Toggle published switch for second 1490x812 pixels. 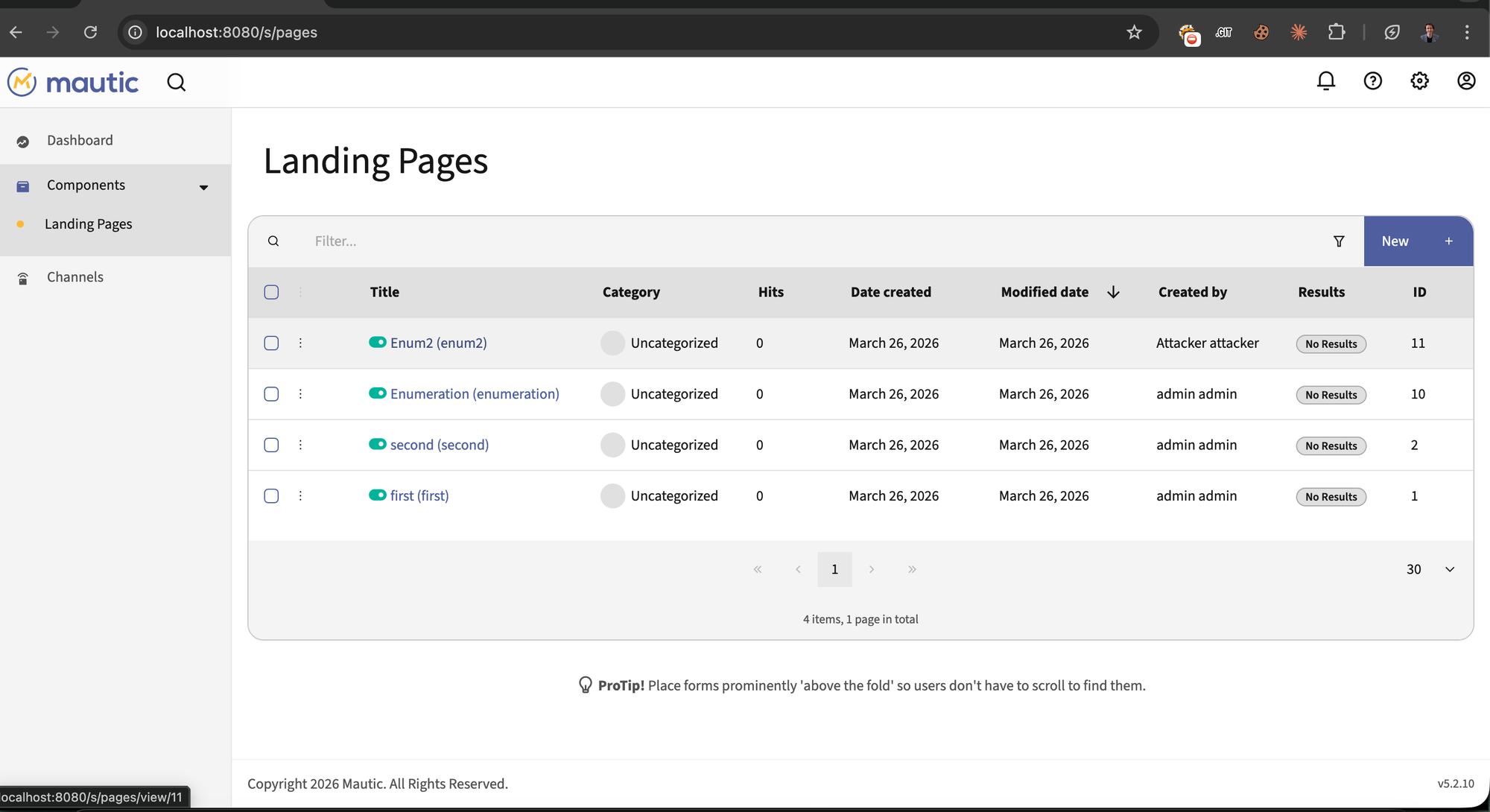(x=378, y=444)
